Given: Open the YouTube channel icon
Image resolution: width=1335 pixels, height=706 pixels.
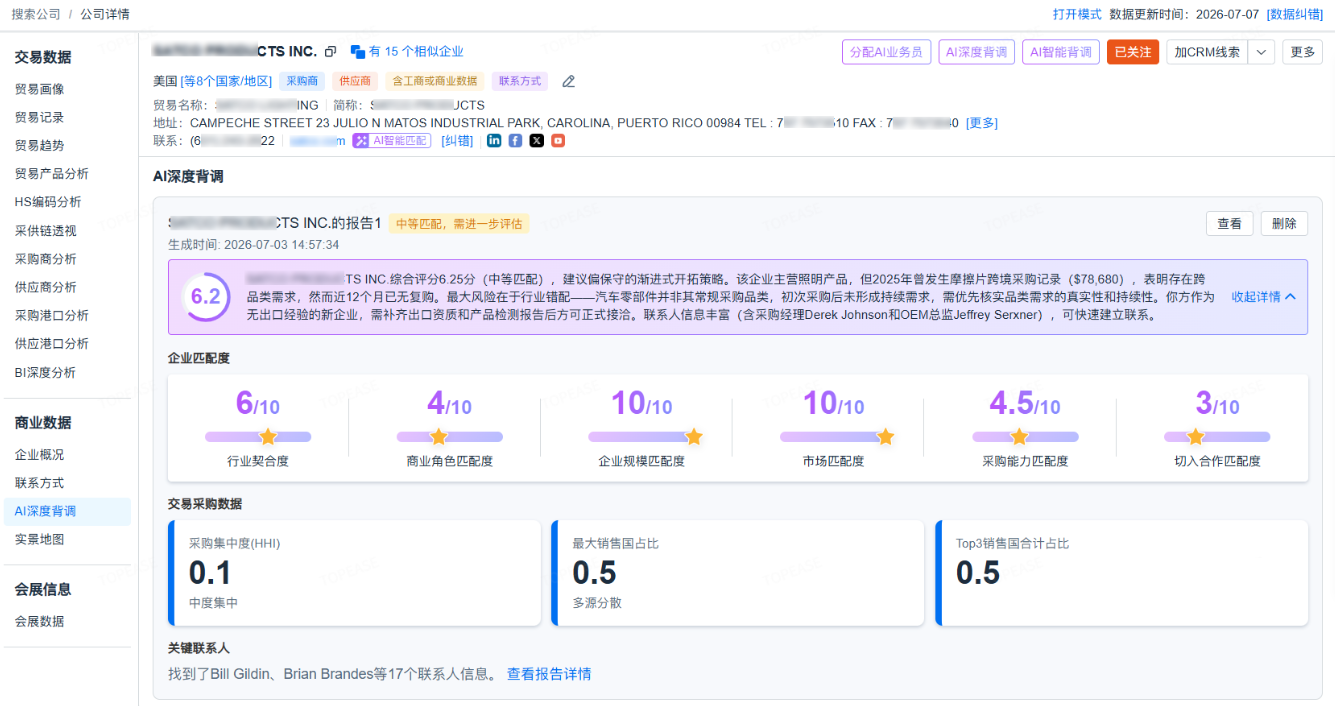Looking at the screenshot, I should click(558, 141).
